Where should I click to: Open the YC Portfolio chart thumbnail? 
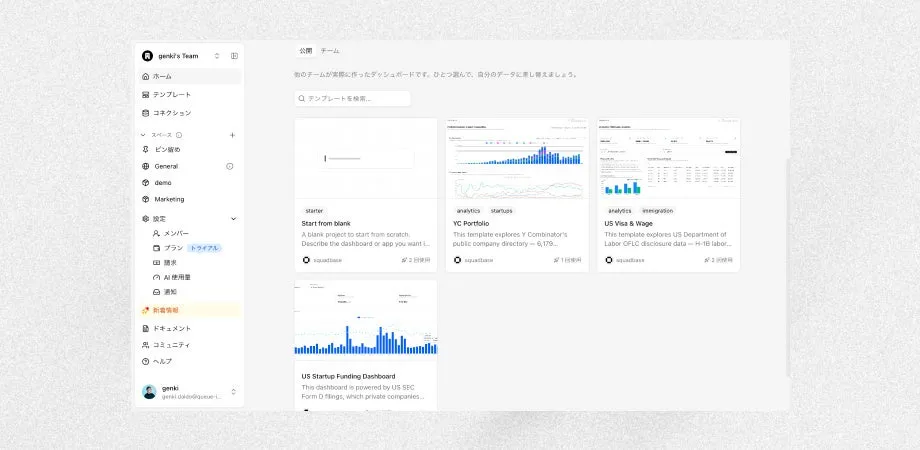[x=517, y=158]
